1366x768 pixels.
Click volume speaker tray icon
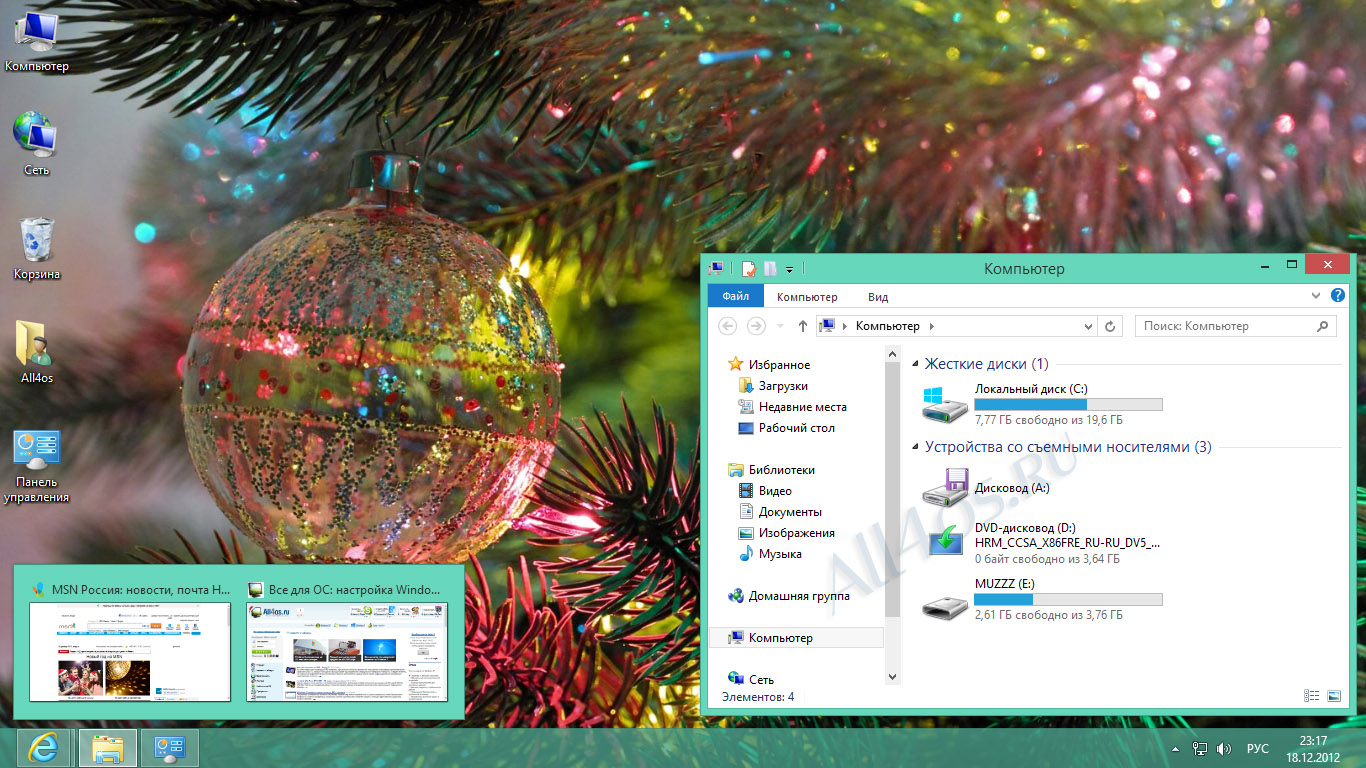(x=1223, y=749)
